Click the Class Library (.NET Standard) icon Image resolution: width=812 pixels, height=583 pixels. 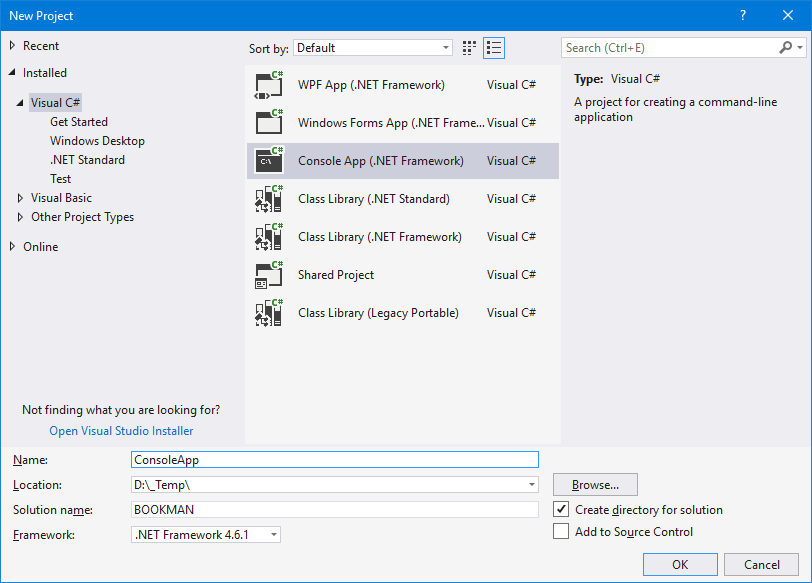(269, 199)
